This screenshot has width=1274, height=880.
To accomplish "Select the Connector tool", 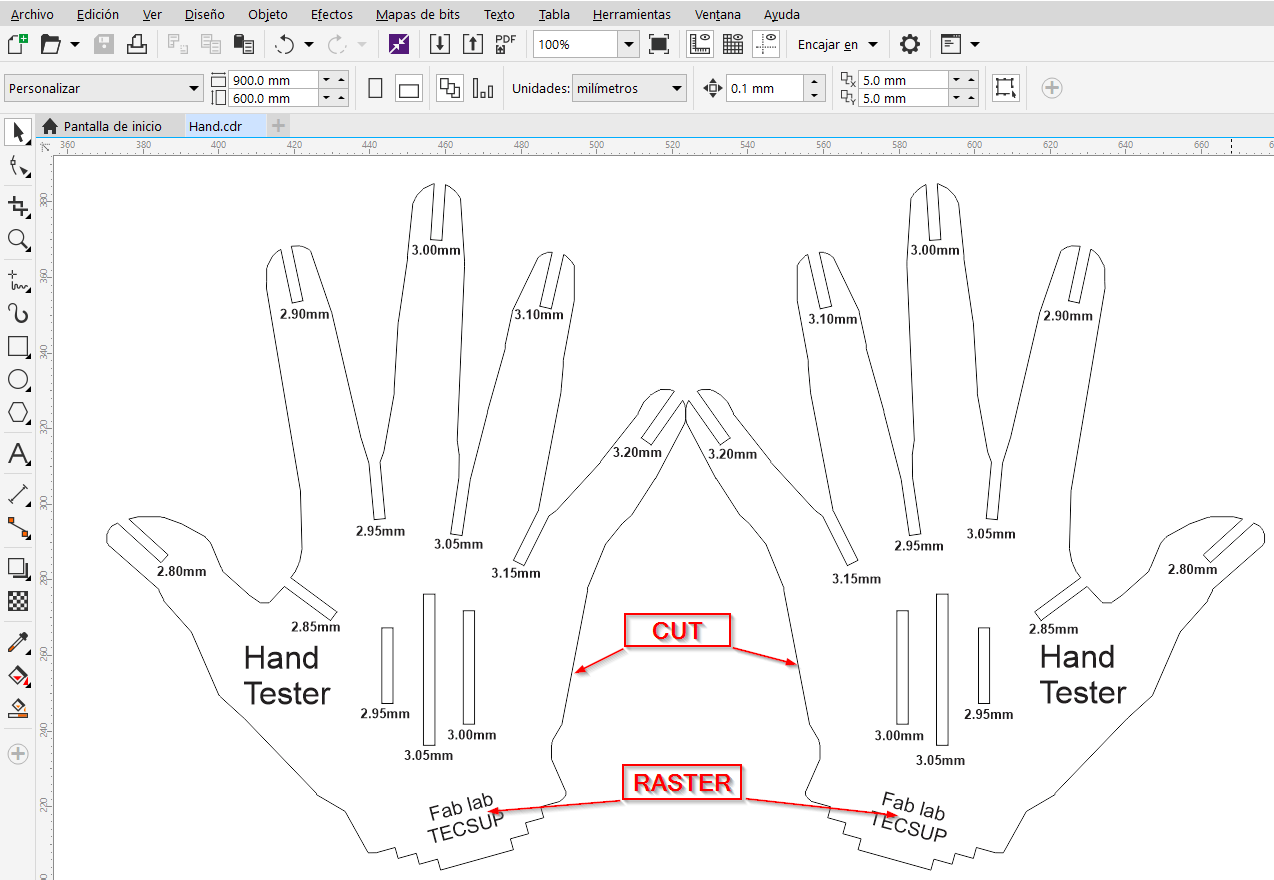I will (18, 527).
